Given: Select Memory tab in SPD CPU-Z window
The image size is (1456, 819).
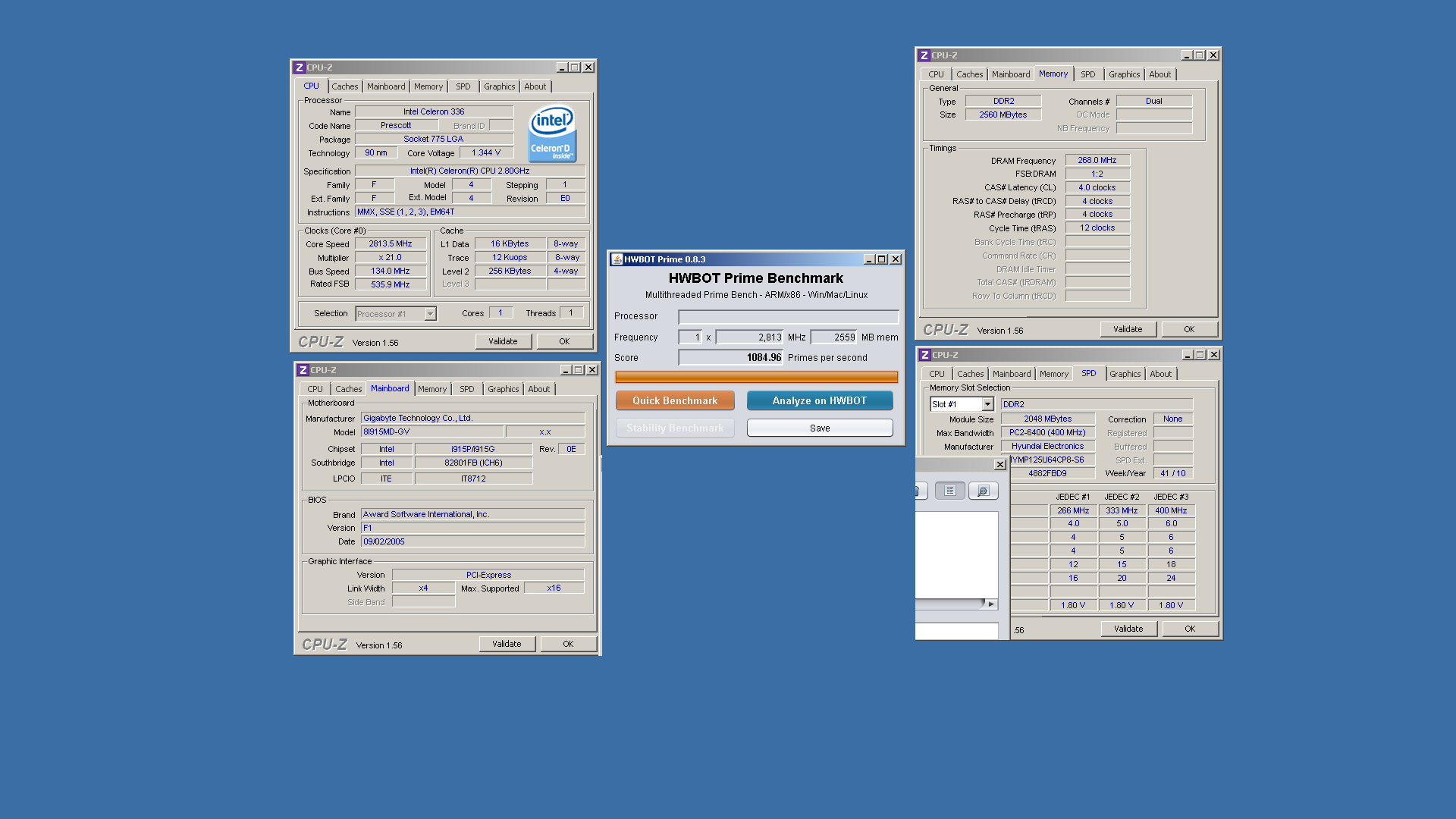Looking at the screenshot, I should click(x=1054, y=374).
